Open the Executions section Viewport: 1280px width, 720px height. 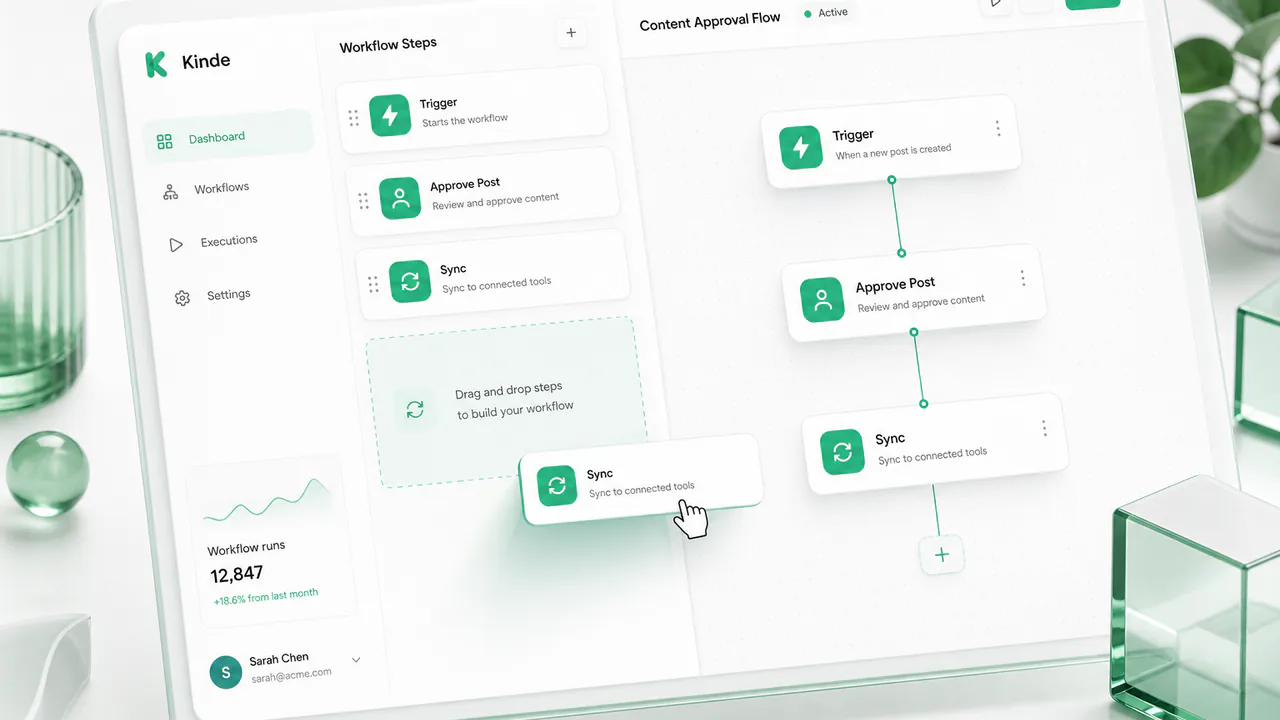tap(214, 242)
